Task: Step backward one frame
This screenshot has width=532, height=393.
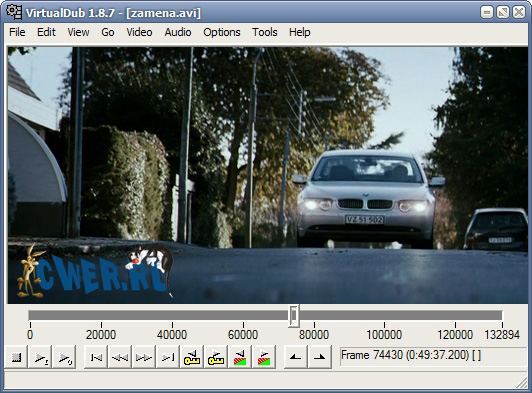Action: click(x=120, y=357)
